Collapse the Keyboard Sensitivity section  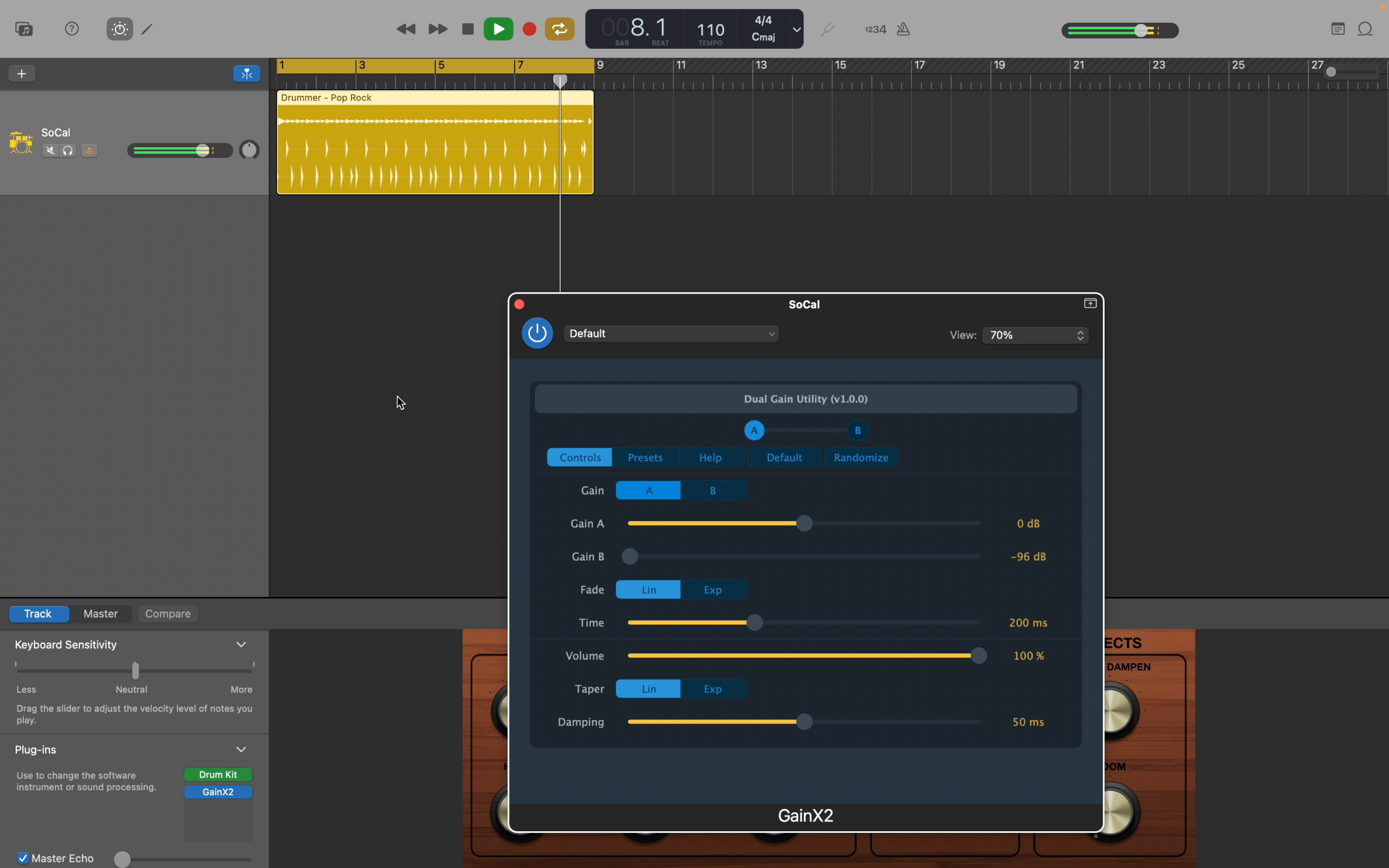(x=241, y=644)
